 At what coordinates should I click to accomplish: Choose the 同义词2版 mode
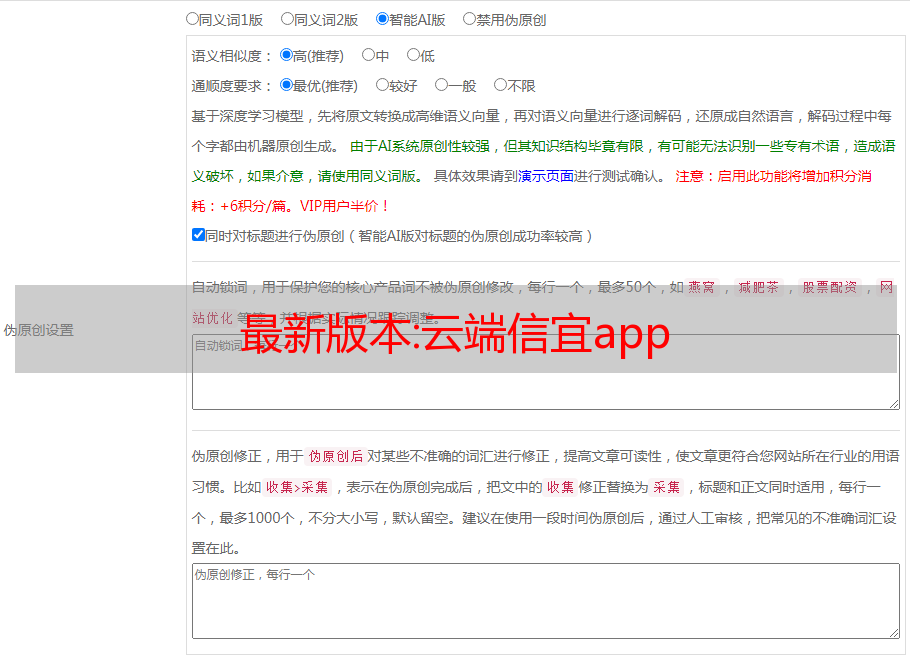pos(287,18)
